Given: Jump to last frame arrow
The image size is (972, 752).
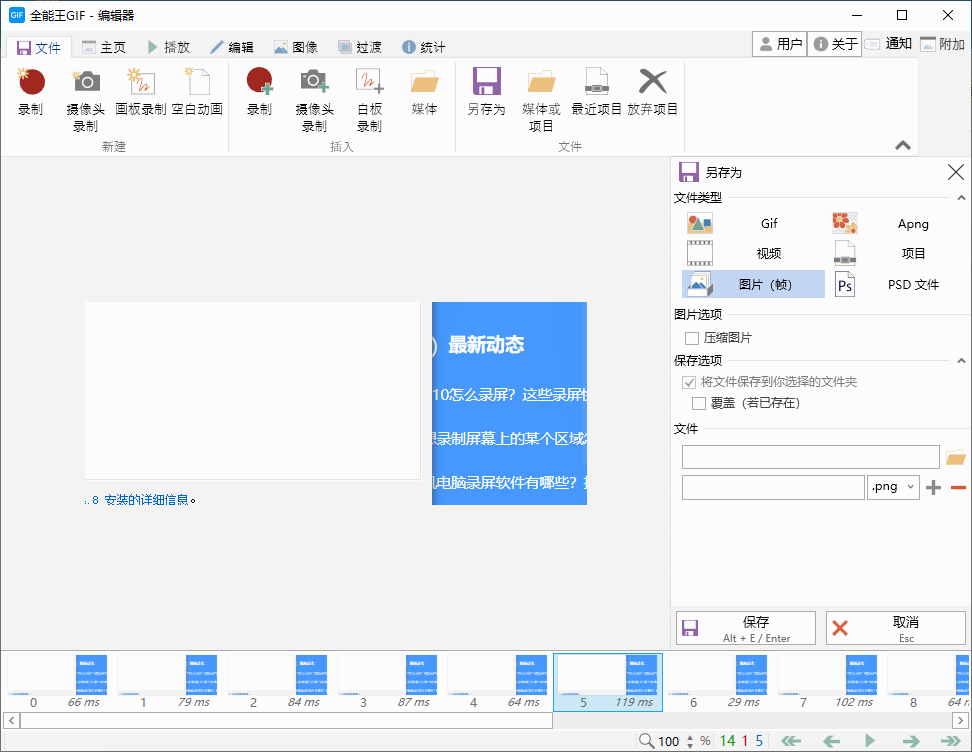Looking at the screenshot, I should point(950,741).
